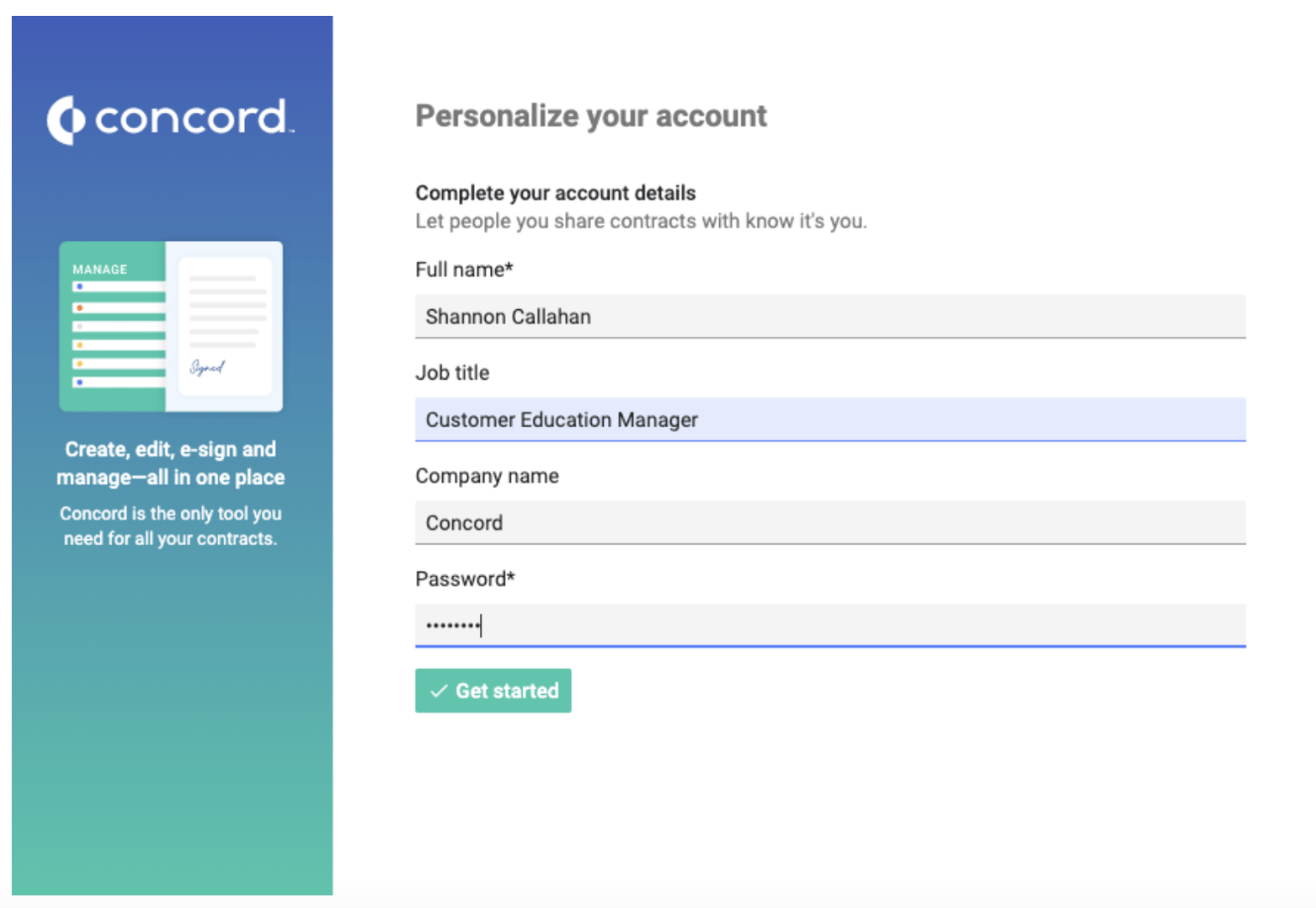Click the yellow bullet in the MANAGE list
1316x908 pixels.
pyautogui.click(x=80, y=344)
